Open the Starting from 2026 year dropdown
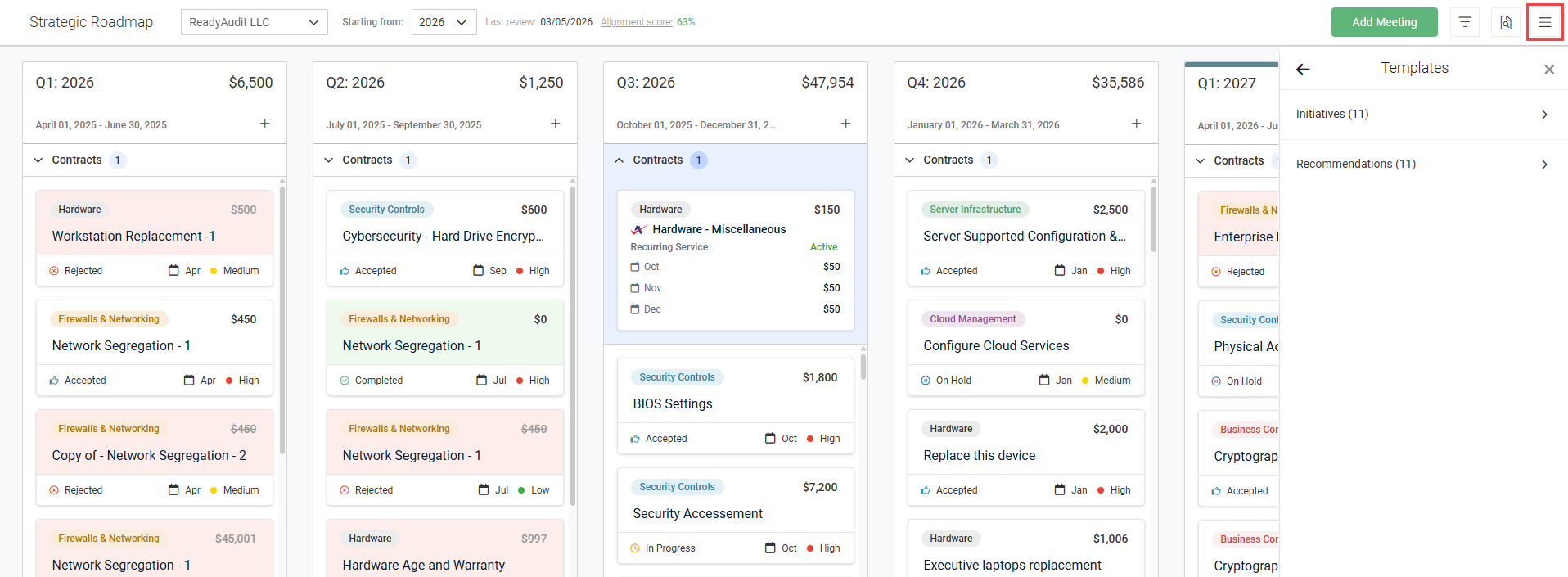Viewport: 1568px width, 577px height. (x=444, y=22)
